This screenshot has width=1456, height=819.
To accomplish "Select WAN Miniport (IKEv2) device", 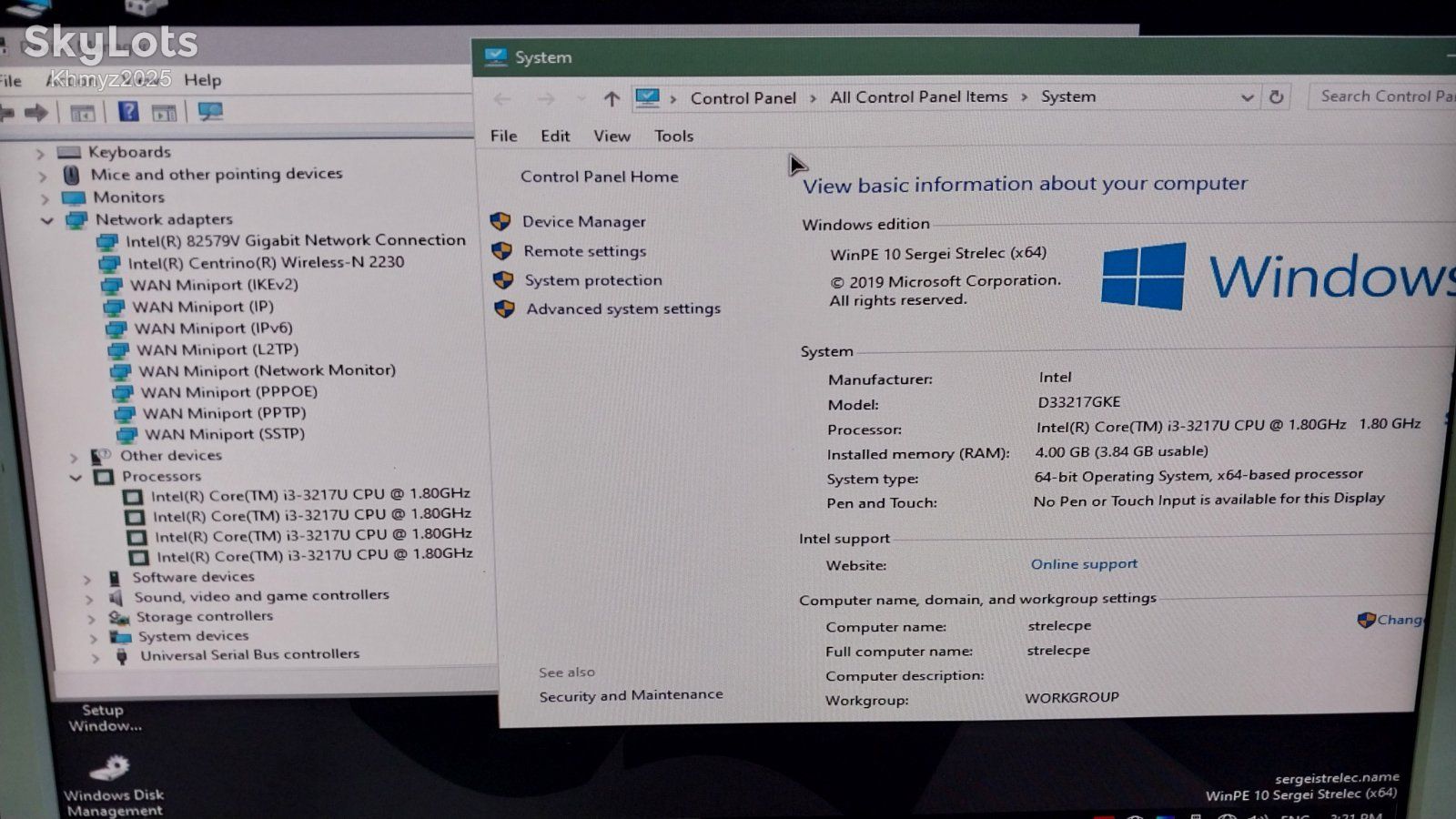I will 214,285.
